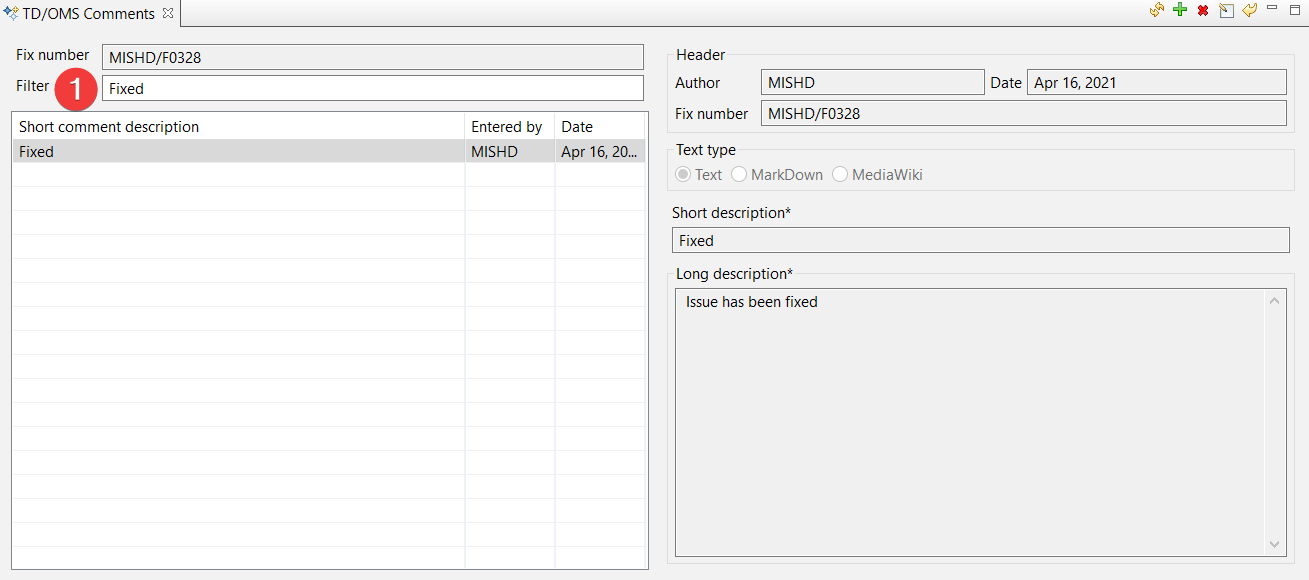This screenshot has height=580, width=1309.
Task: Click the yellow return arrow icon
Action: (x=1249, y=10)
